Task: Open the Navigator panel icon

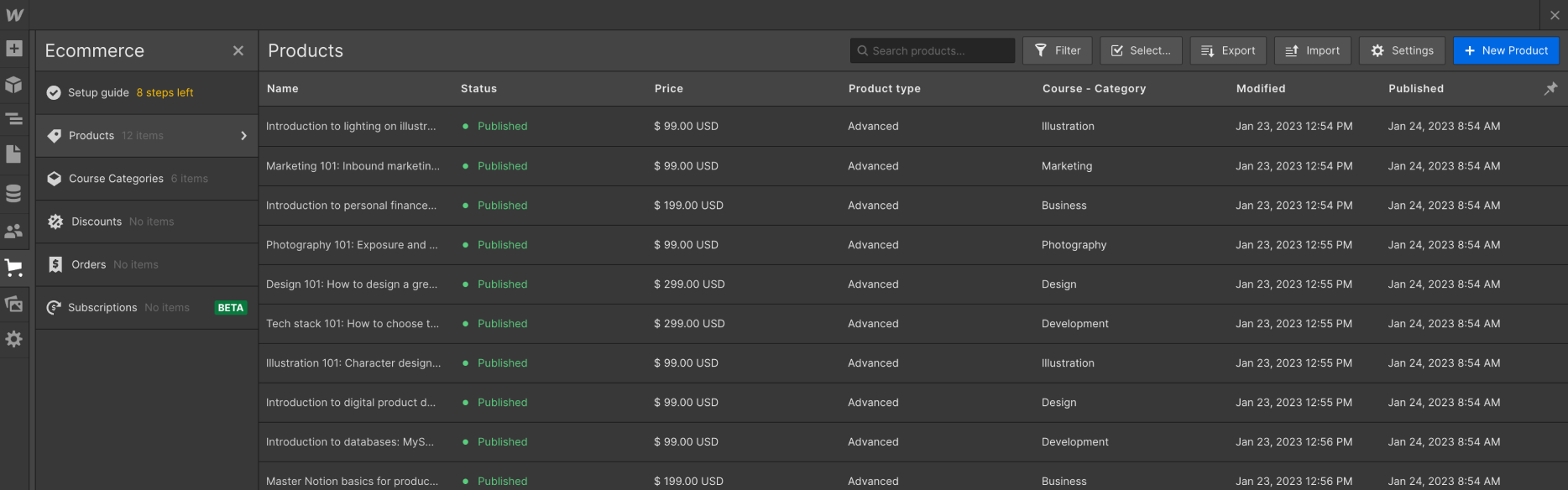Action: pos(14,119)
